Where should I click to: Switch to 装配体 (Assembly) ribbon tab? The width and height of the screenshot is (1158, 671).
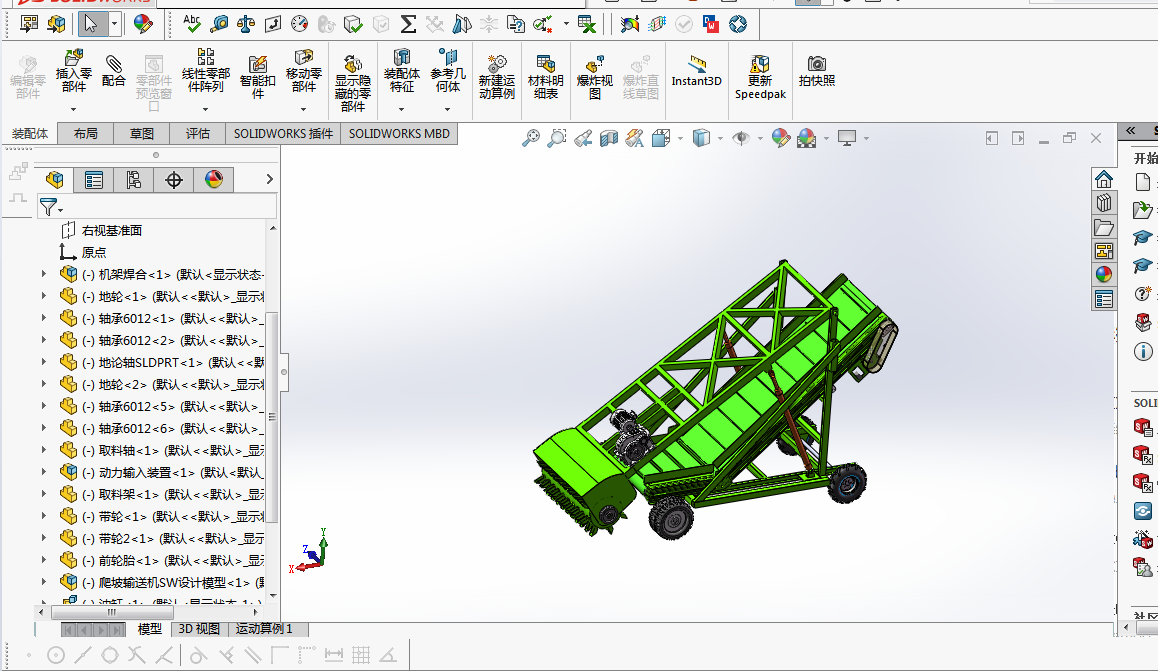(x=30, y=134)
